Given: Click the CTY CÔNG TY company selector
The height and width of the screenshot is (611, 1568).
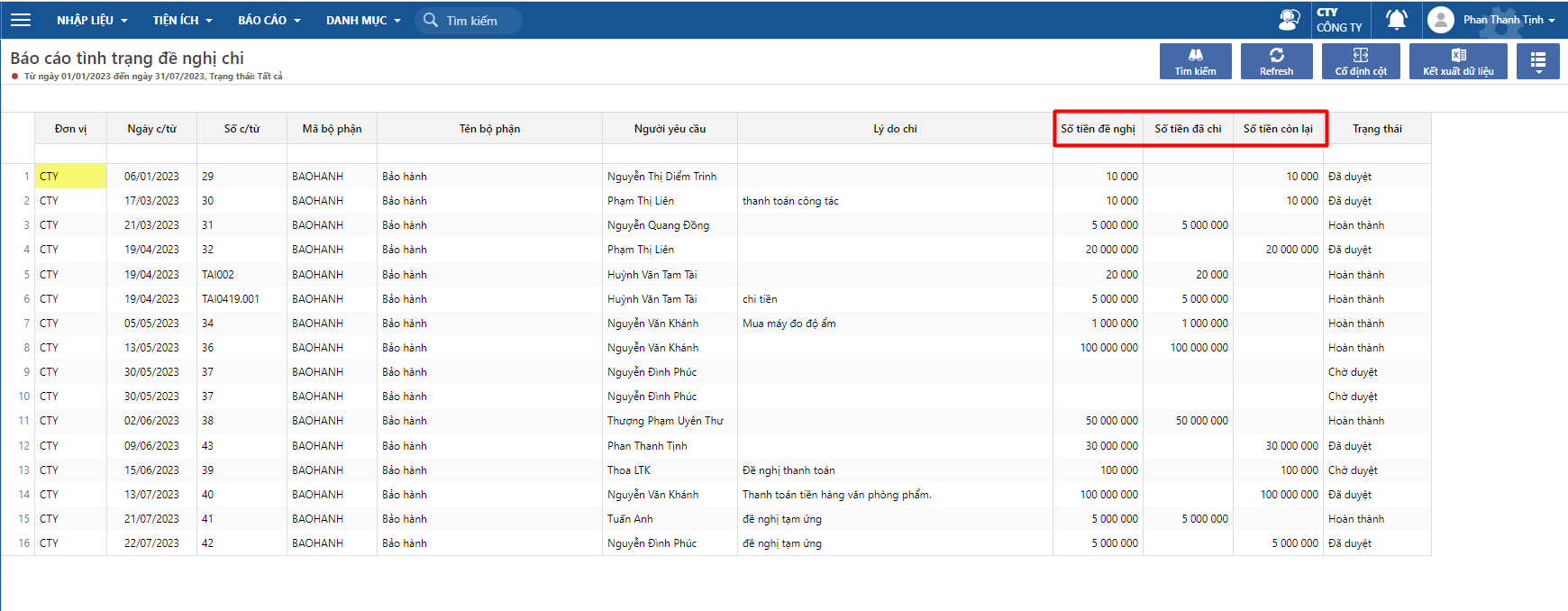Looking at the screenshot, I should [1339, 20].
